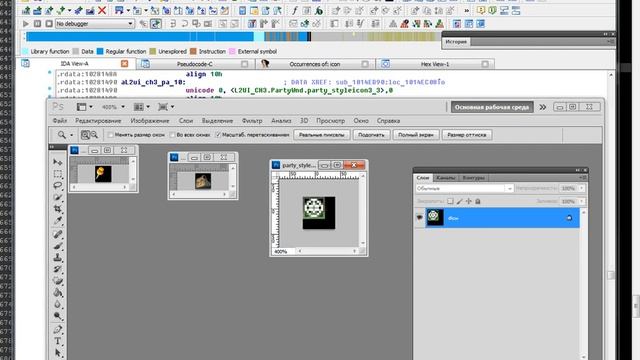Viewport: 640px width, 360px height.
Task: Click the Фон layer thumbnail
Action: [435, 217]
